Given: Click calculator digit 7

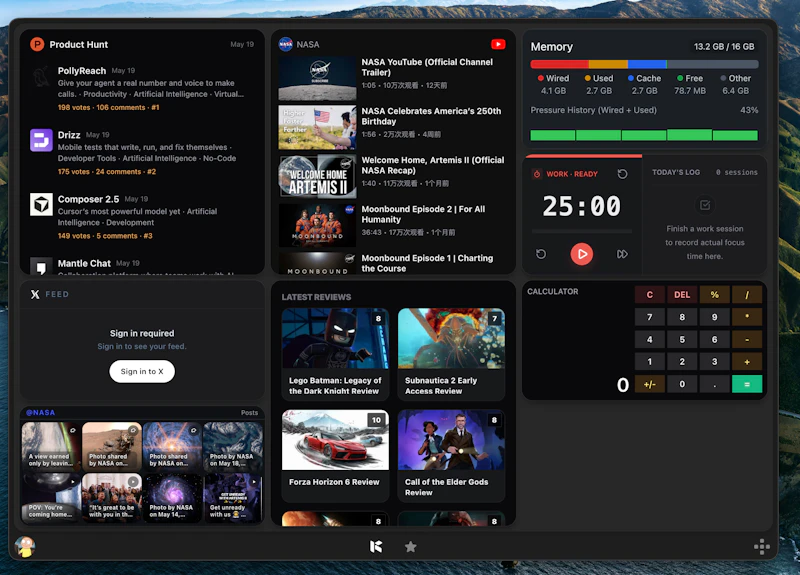Looking at the screenshot, I should click(649, 317).
